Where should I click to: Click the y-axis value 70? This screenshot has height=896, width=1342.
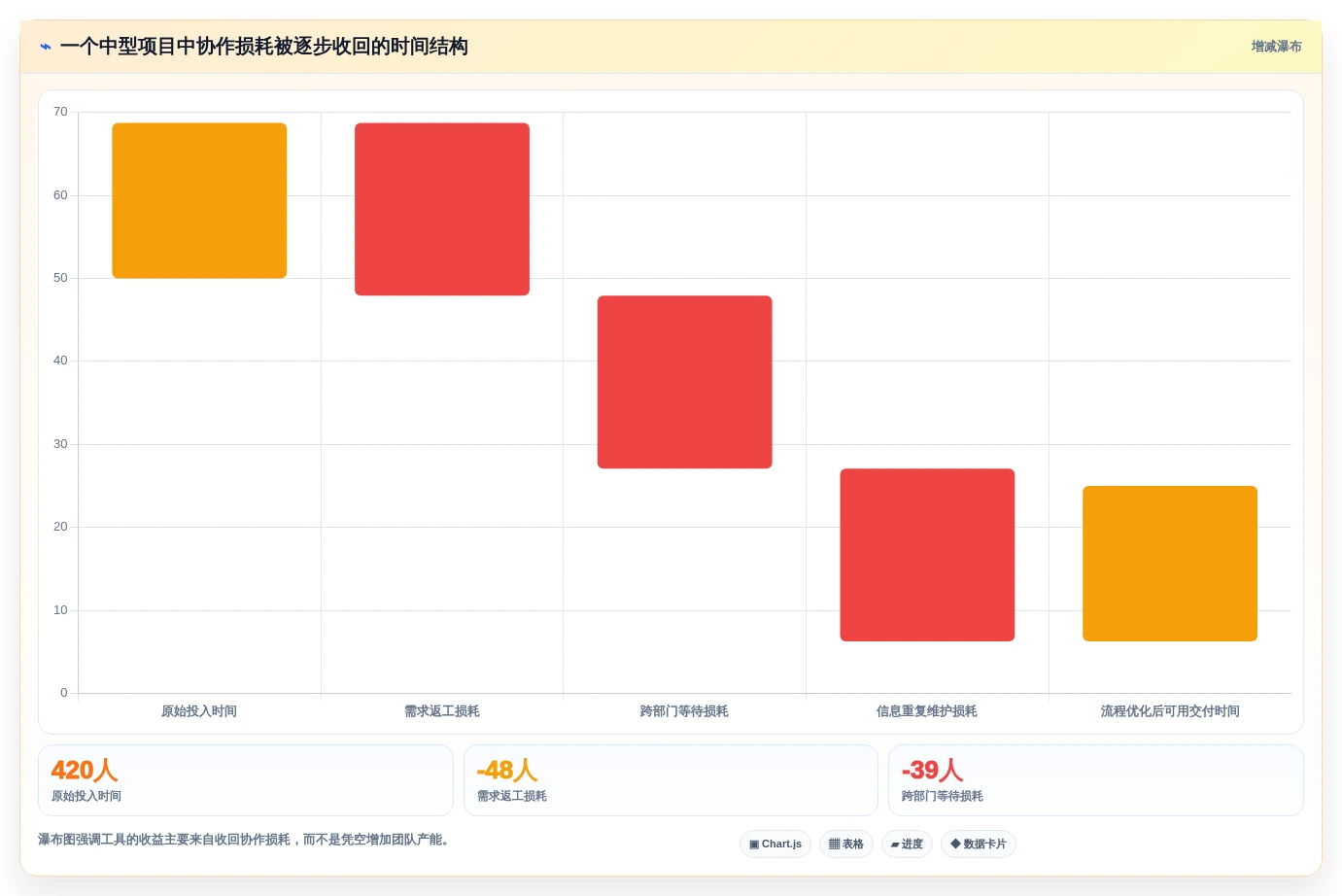point(60,112)
